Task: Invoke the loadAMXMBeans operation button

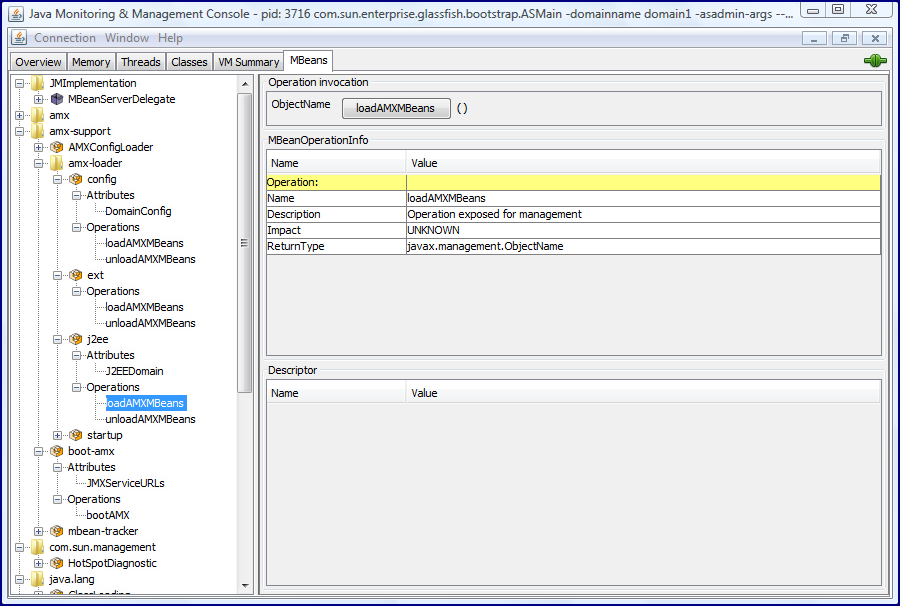Action: point(396,108)
